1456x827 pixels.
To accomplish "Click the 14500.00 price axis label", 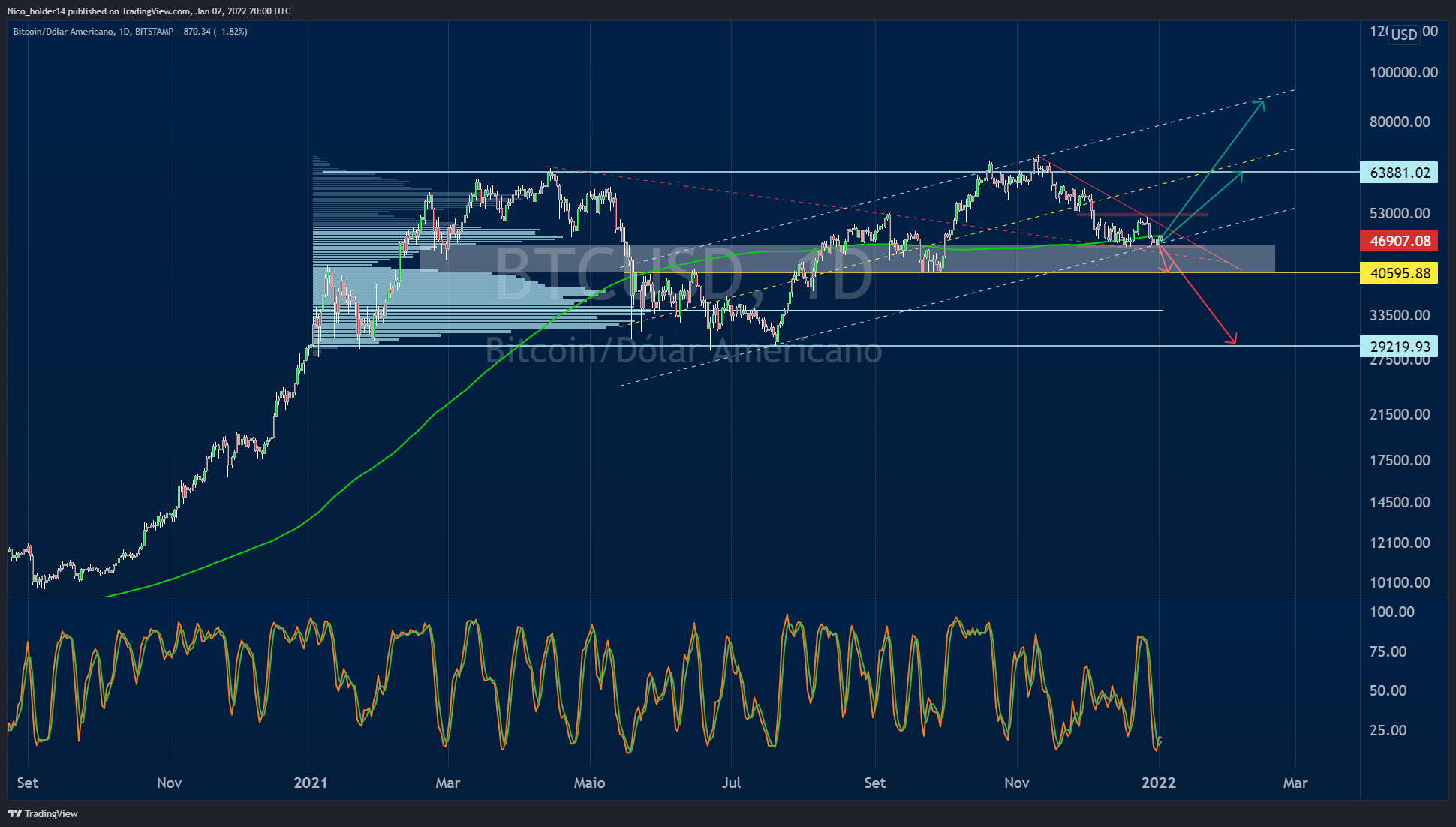I will (1400, 502).
